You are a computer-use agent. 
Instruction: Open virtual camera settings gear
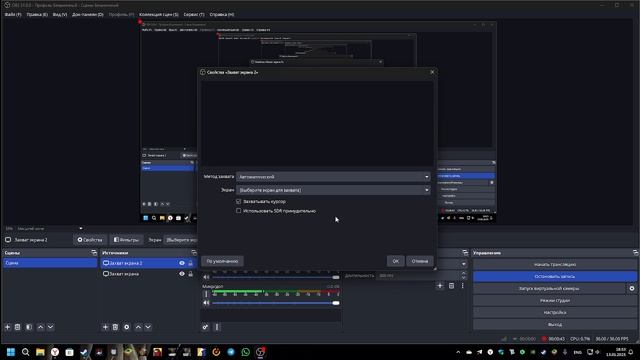(632, 289)
